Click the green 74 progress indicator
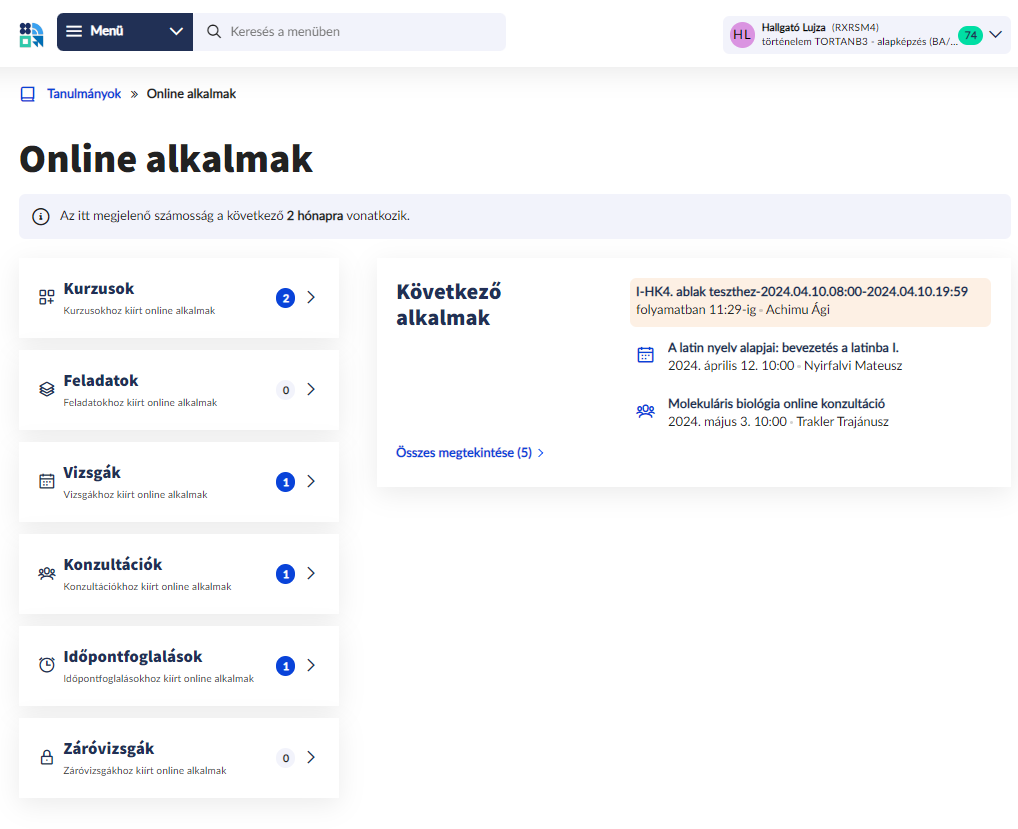The image size is (1018, 829). coord(968,35)
